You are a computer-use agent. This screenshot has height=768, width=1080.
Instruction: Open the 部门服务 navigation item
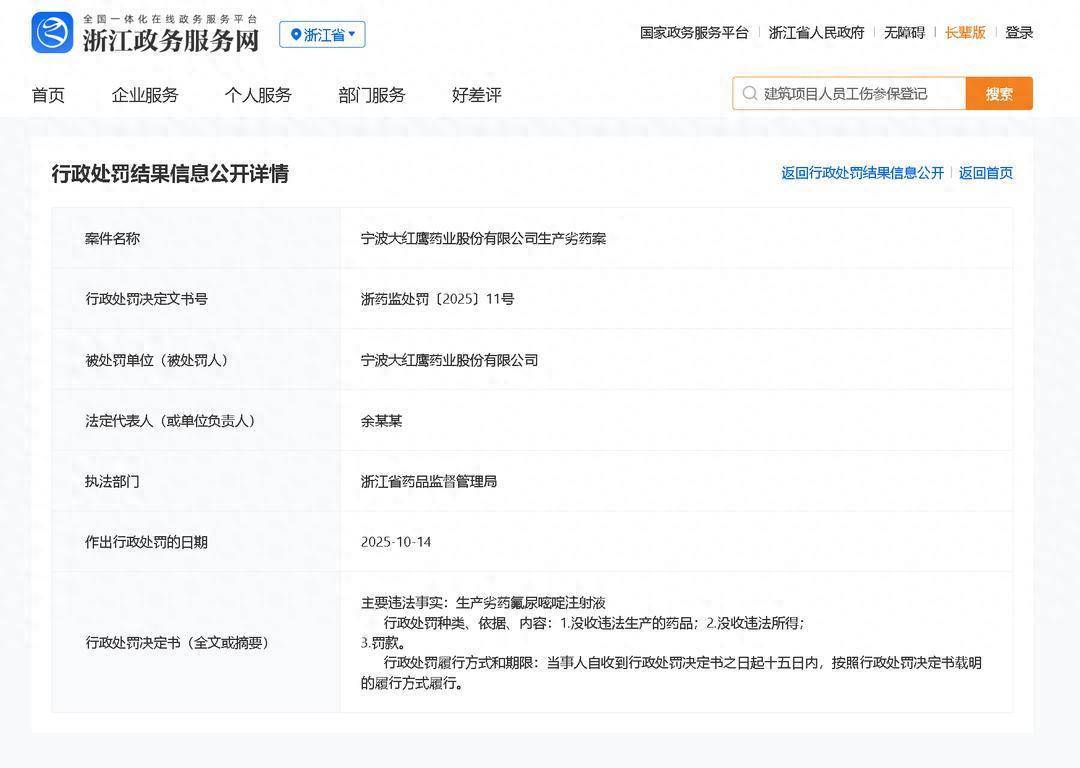pyautogui.click(x=372, y=95)
